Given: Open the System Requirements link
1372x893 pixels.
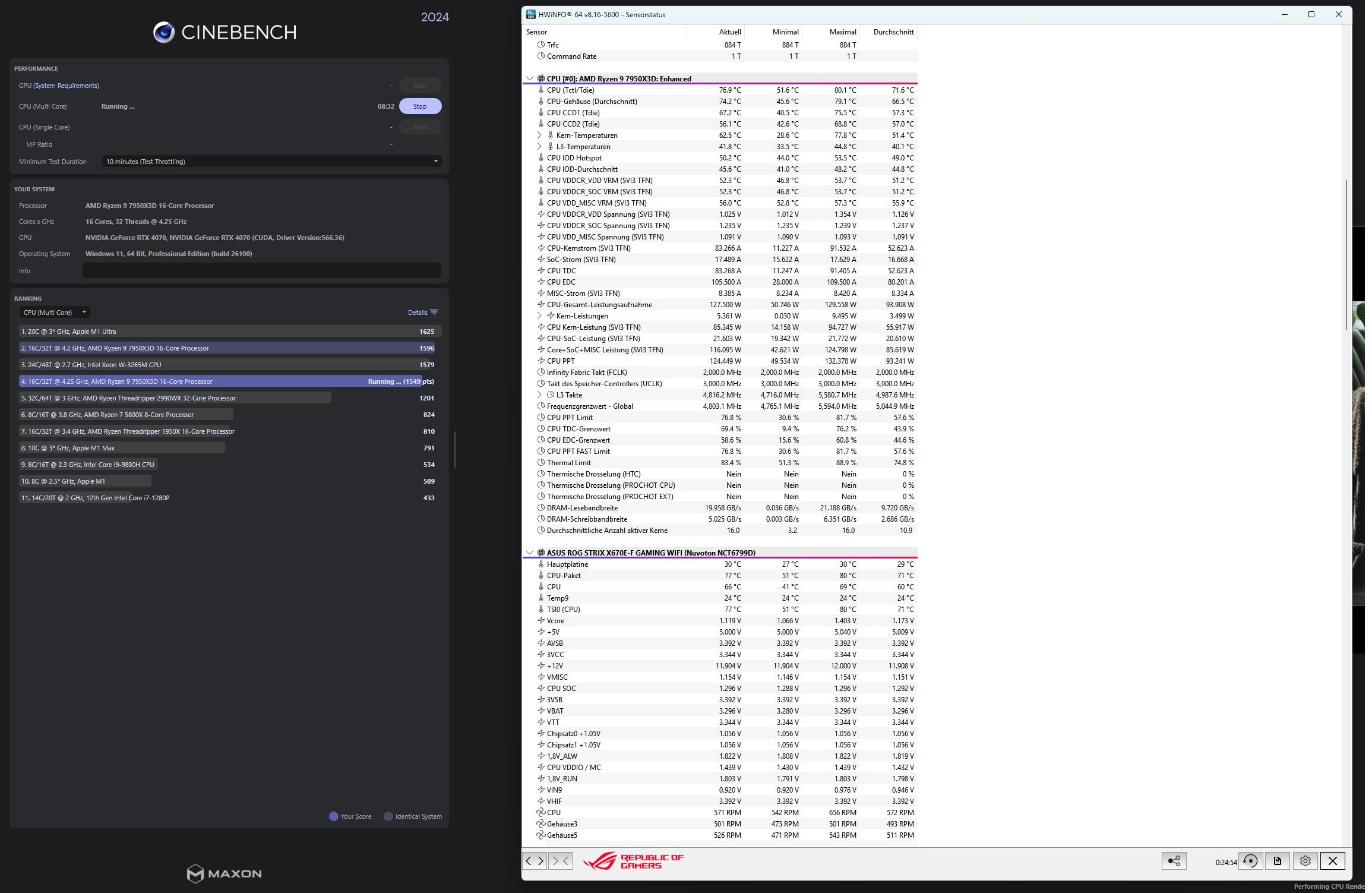Looking at the screenshot, I should (66, 86).
